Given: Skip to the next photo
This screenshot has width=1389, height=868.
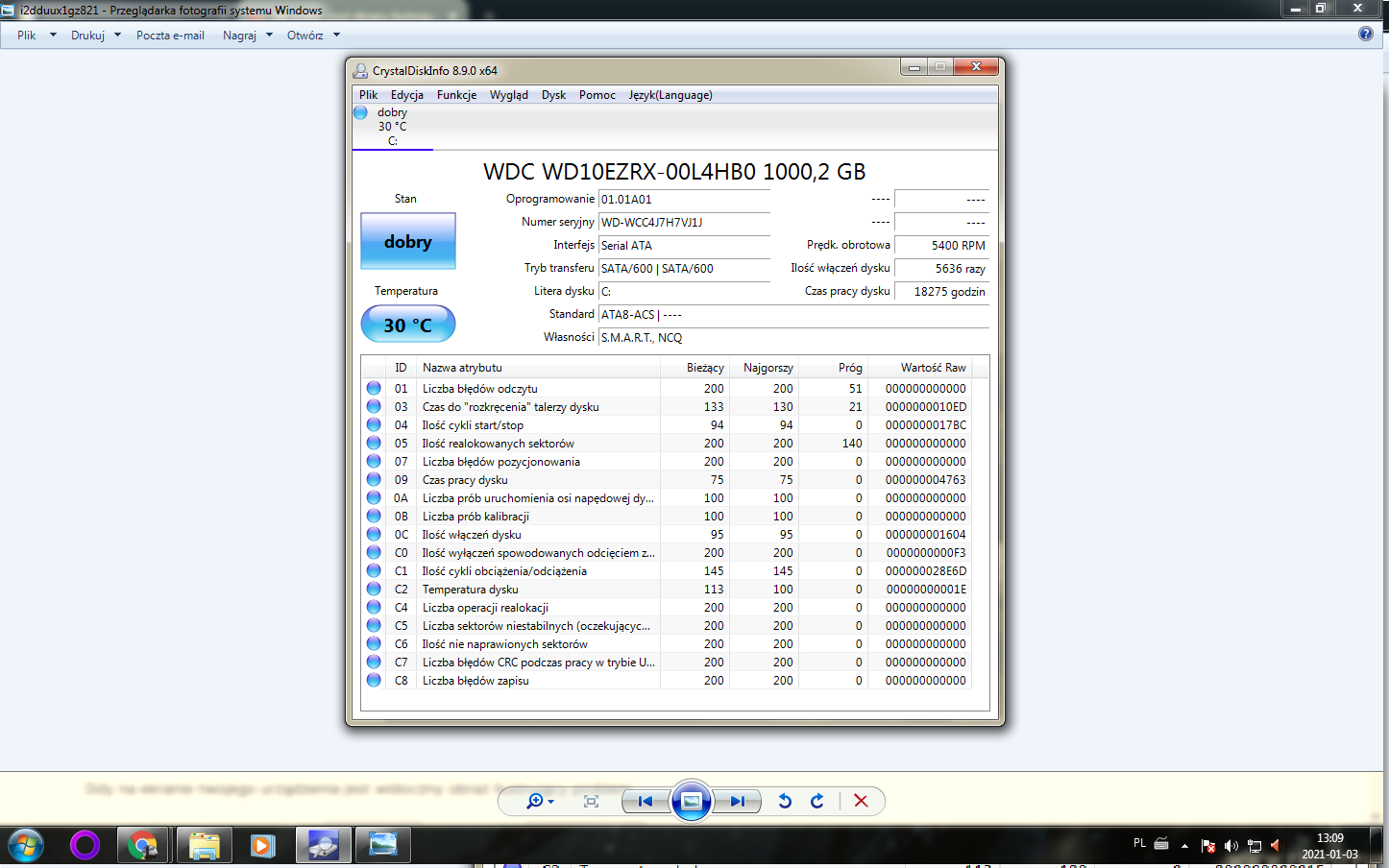Looking at the screenshot, I should coord(737,801).
